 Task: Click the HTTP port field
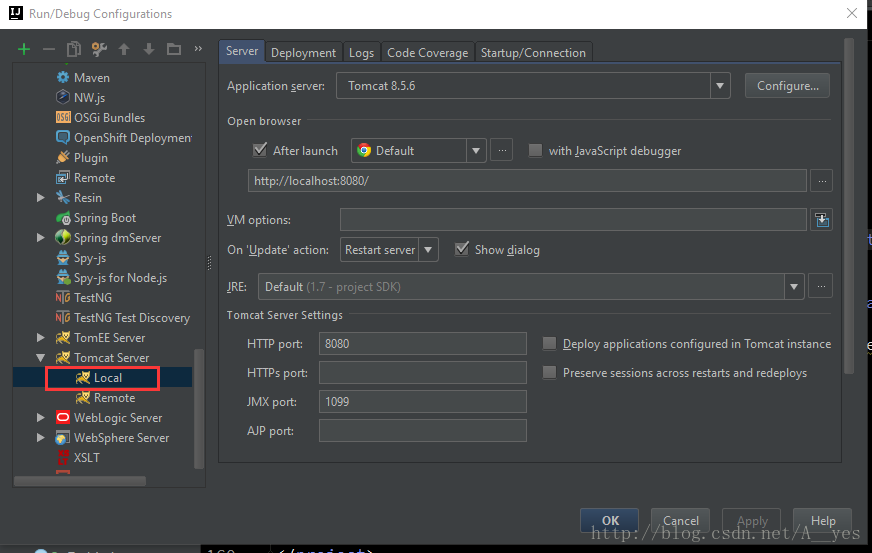tap(423, 344)
